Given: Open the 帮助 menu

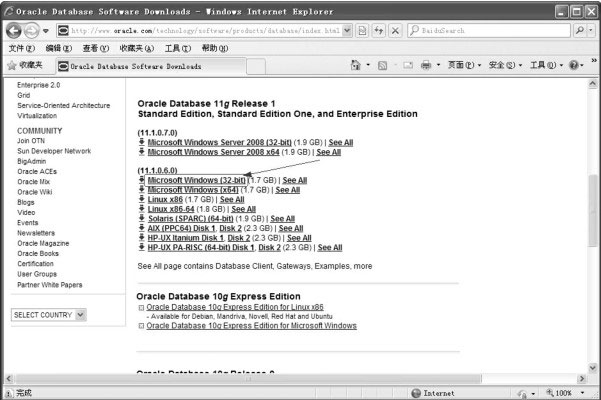Looking at the screenshot, I should 215,48.
